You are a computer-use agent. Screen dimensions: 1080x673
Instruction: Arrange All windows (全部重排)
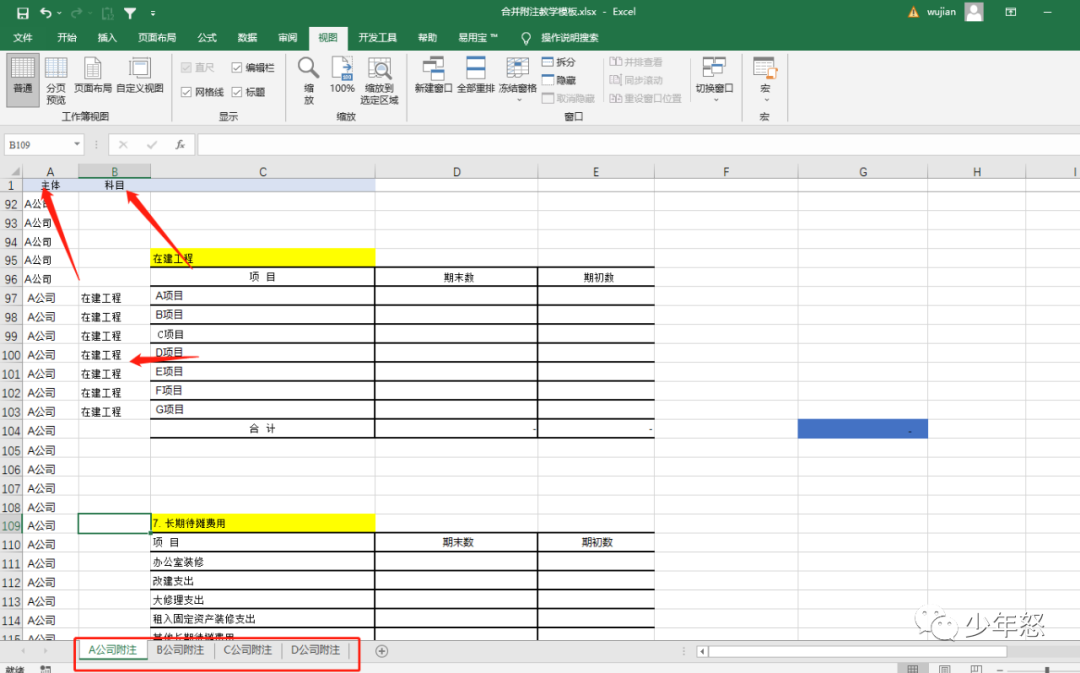pos(476,76)
